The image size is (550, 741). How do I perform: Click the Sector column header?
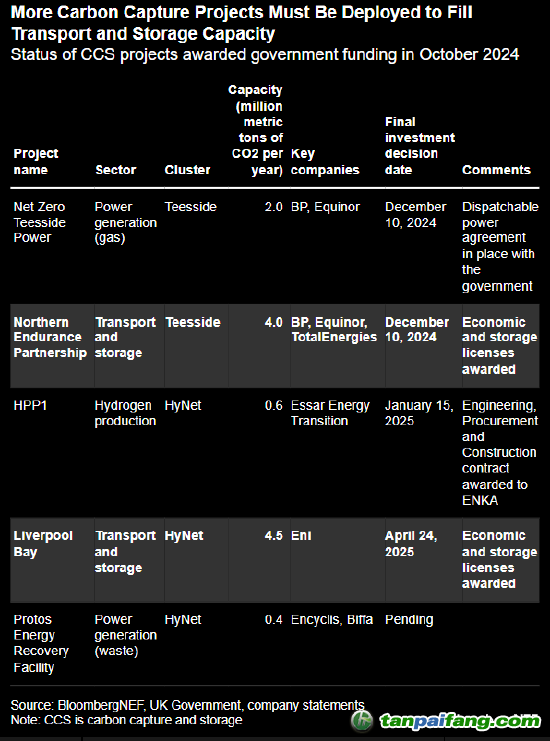pos(116,170)
